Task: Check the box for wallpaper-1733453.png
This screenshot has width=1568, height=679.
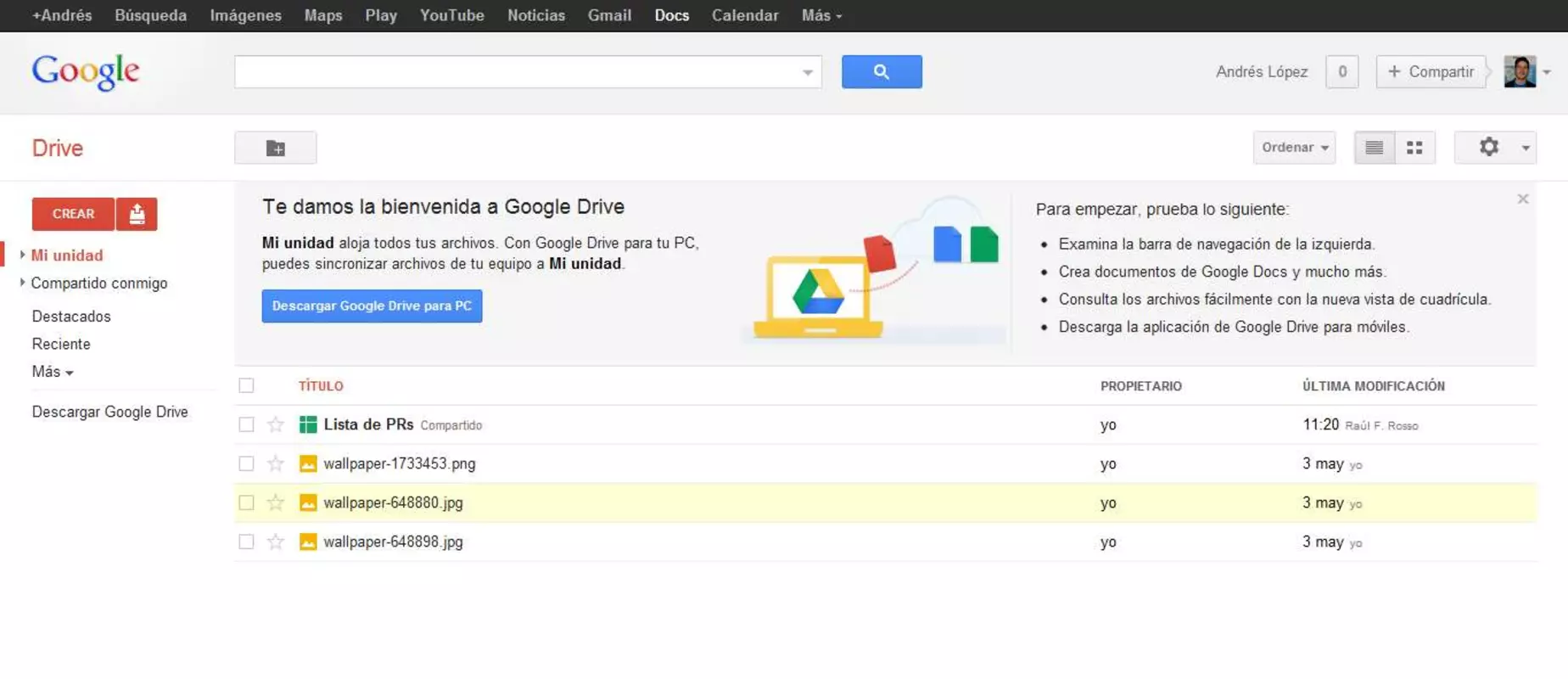Action: pos(246,463)
